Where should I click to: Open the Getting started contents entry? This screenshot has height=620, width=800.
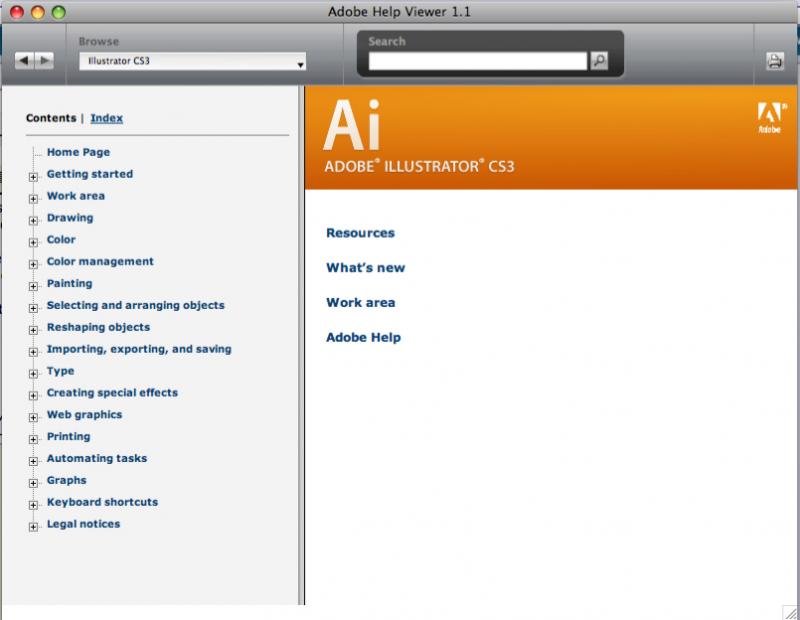90,174
